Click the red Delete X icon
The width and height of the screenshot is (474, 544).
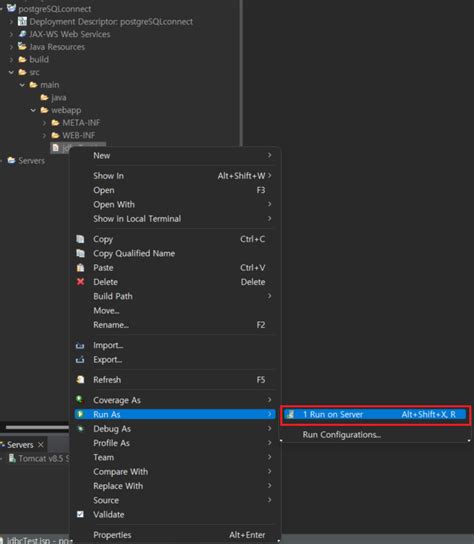(x=80, y=282)
